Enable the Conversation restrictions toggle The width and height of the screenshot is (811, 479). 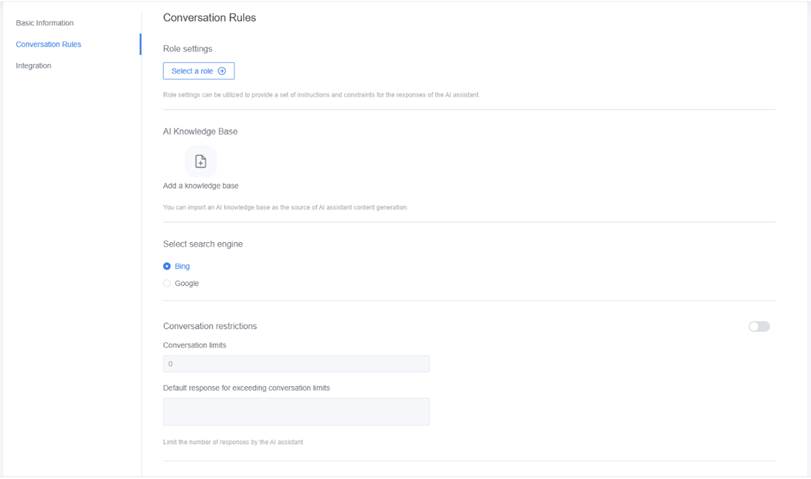[758, 326]
